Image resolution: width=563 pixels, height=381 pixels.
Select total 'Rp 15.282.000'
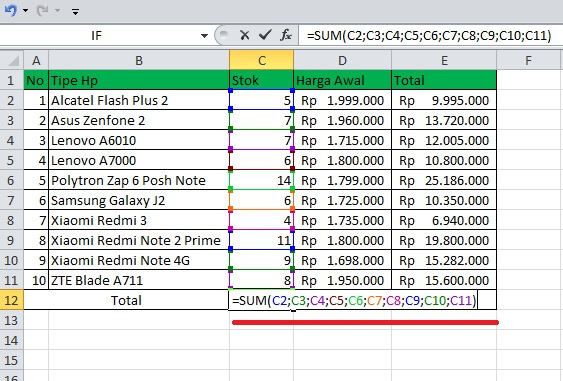(444, 260)
